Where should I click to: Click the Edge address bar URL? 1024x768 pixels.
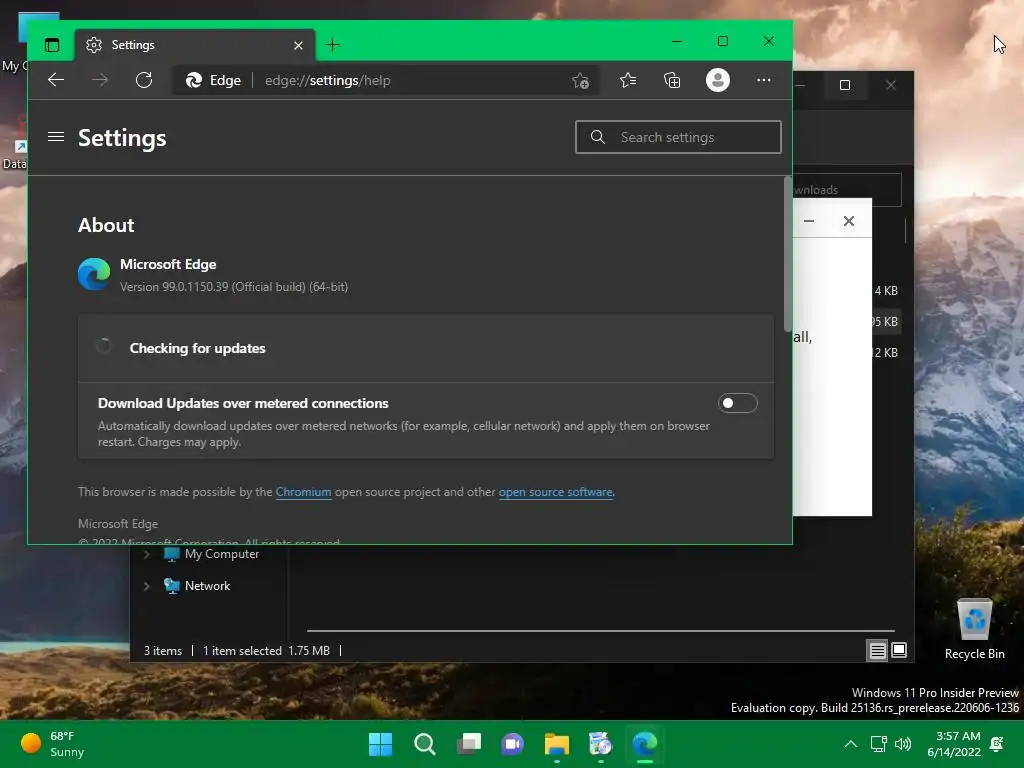pos(328,80)
